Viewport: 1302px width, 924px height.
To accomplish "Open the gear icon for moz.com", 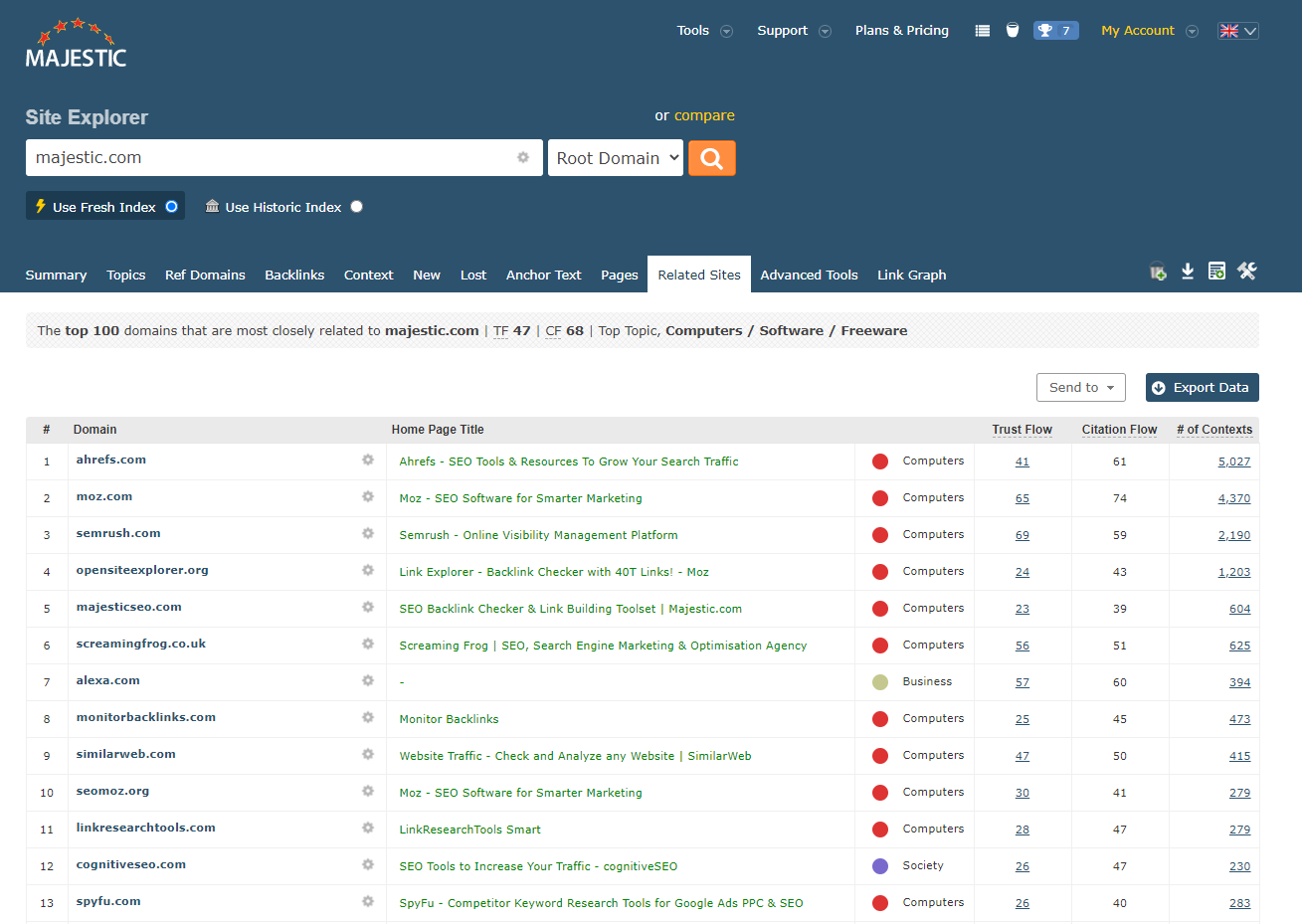I will tap(368, 496).
